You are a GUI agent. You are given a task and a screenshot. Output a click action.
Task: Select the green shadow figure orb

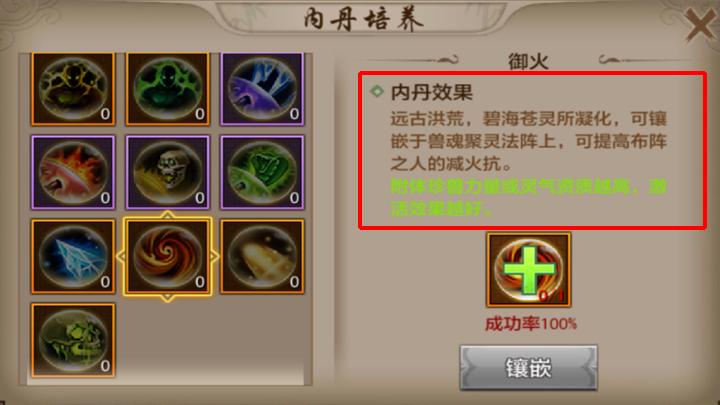[168, 89]
